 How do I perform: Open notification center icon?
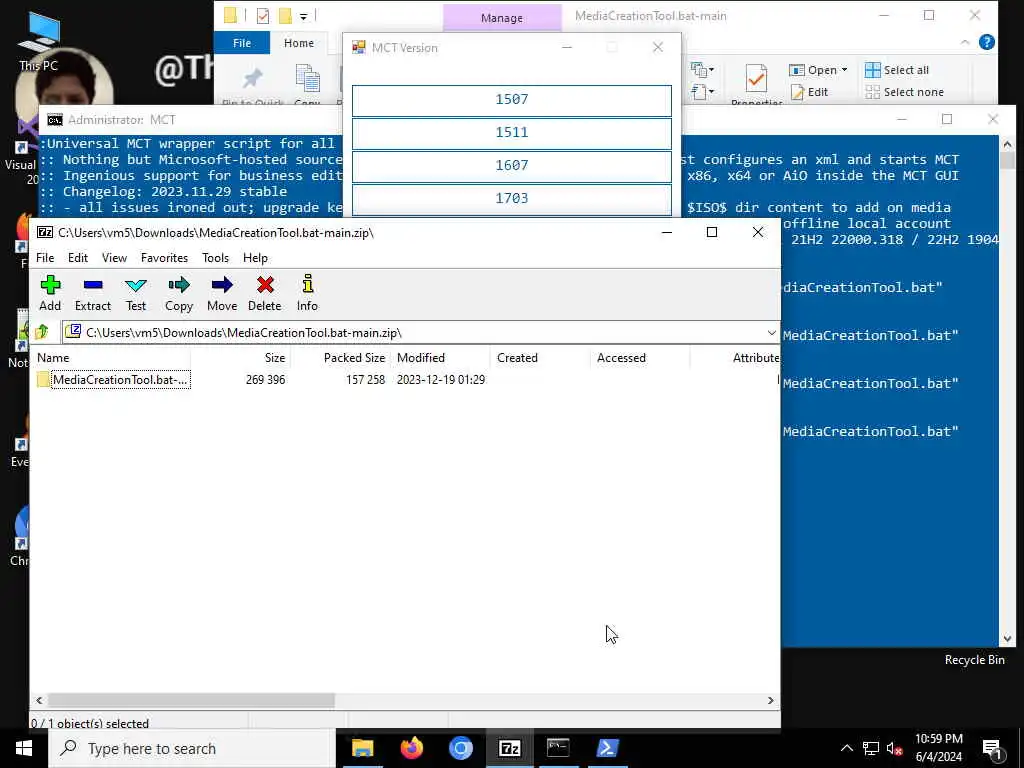991,748
